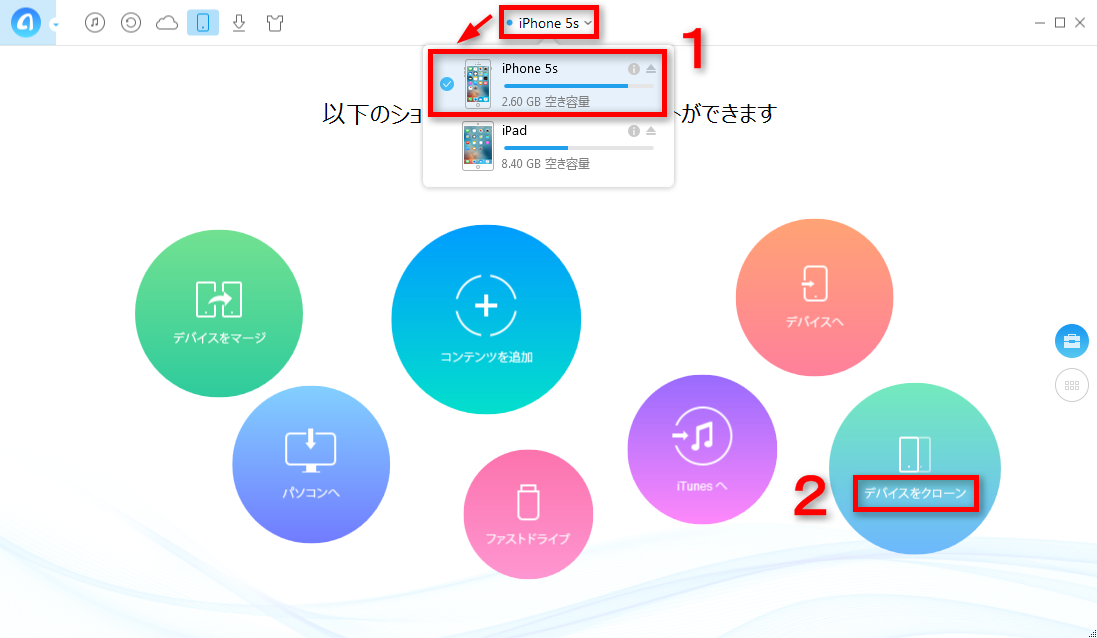Image resolution: width=1097 pixels, height=638 pixels.
Task: Click the iPad storage usage bar
Action: 579,148
